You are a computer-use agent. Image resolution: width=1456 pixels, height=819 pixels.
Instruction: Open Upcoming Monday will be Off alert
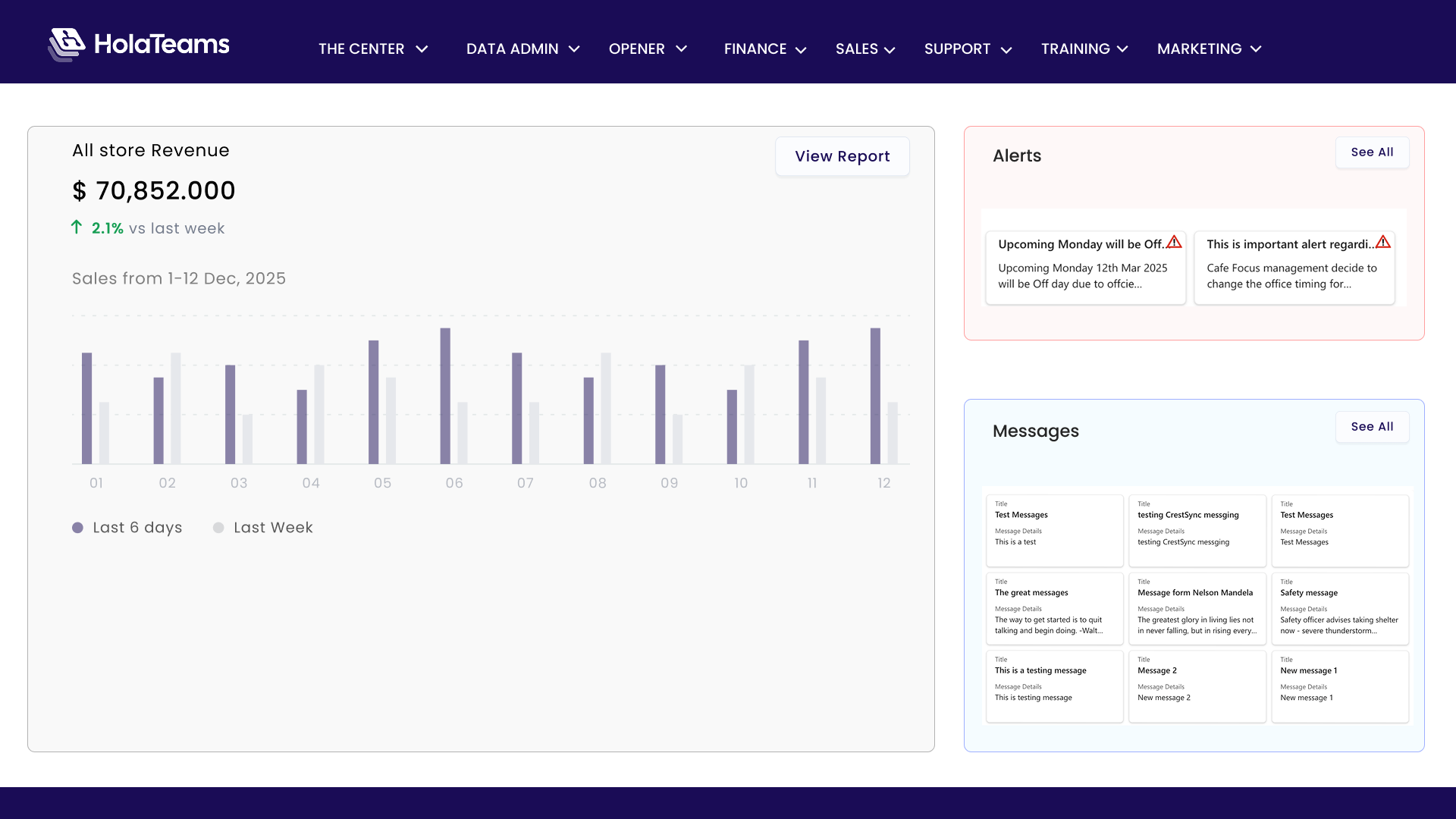click(1085, 268)
